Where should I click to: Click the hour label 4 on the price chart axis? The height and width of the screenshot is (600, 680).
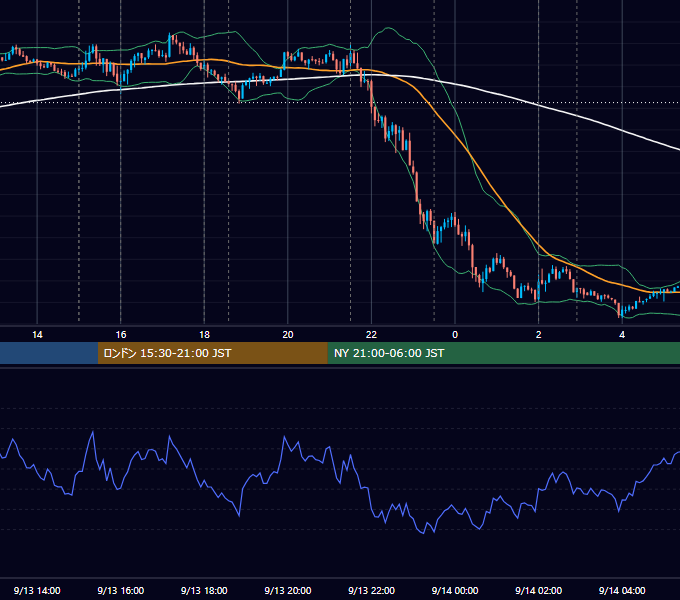622,335
